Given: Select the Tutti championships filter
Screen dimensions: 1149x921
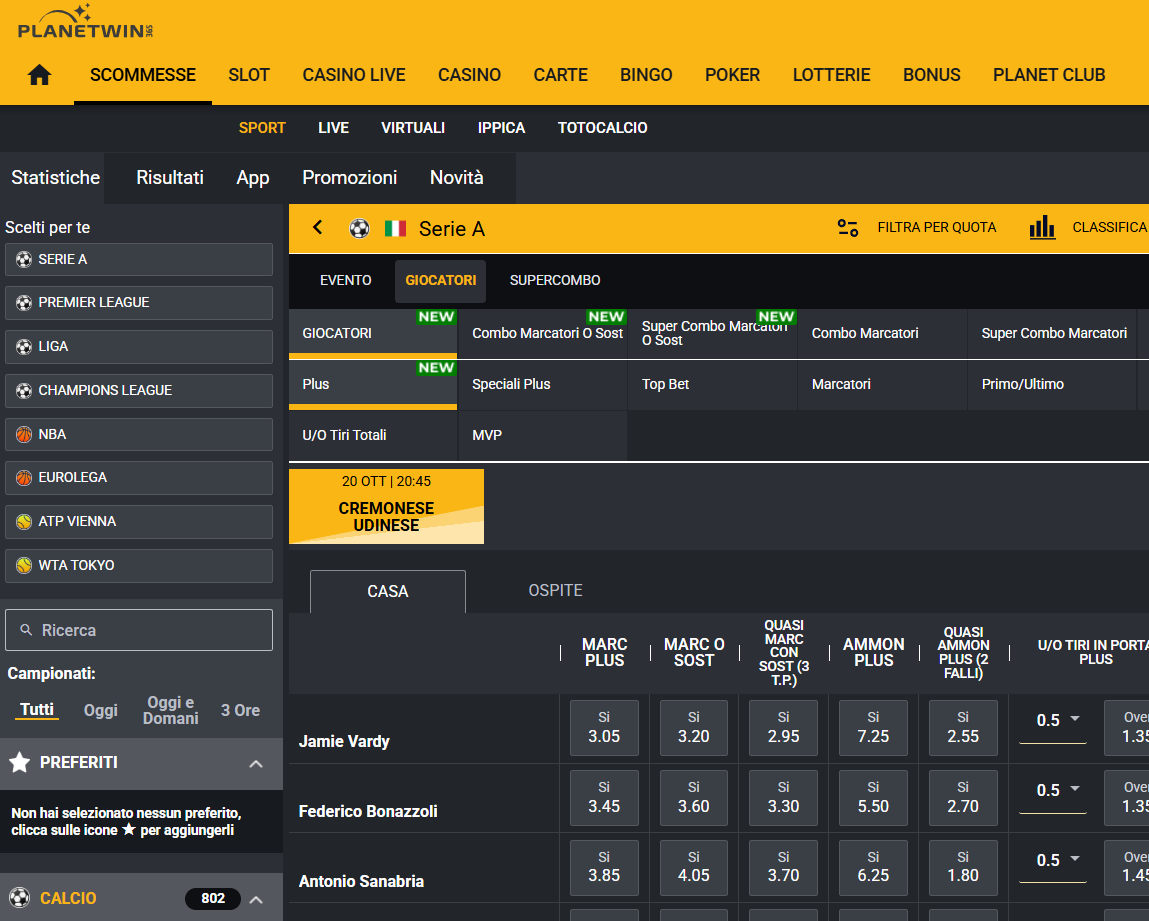Looking at the screenshot, I should click(x=37, y=709).
